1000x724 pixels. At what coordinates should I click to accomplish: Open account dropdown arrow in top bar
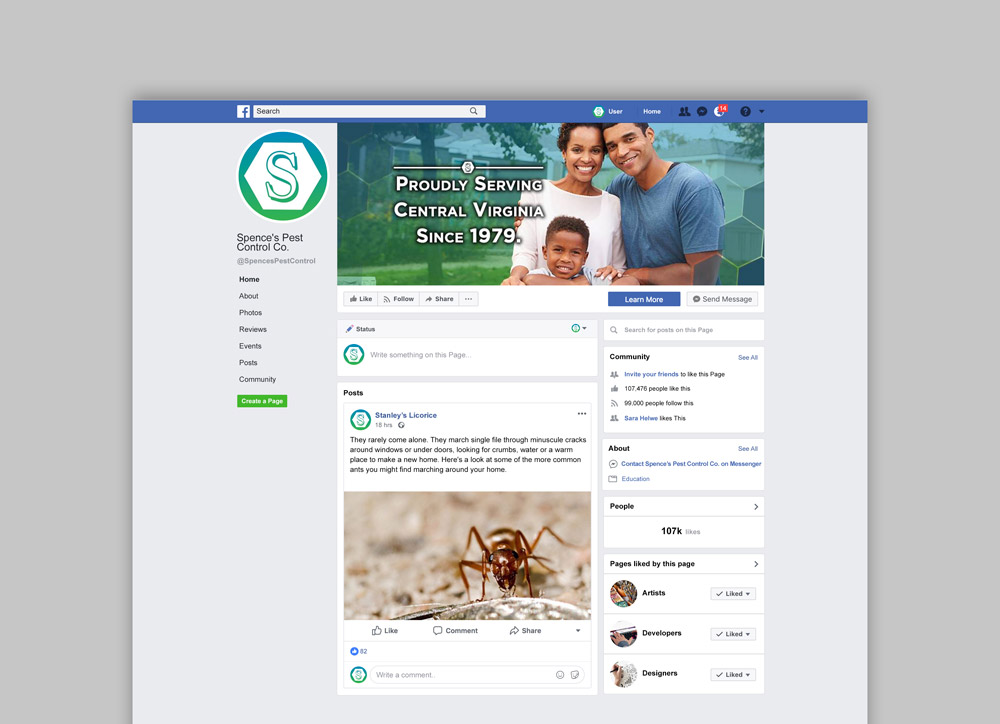click(762, 112)
